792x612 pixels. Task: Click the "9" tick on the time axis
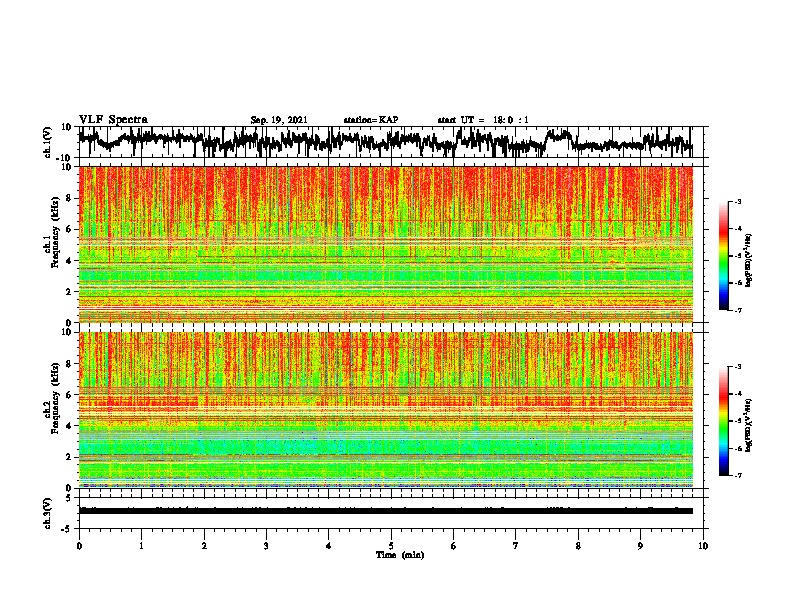tap(640, 546)
